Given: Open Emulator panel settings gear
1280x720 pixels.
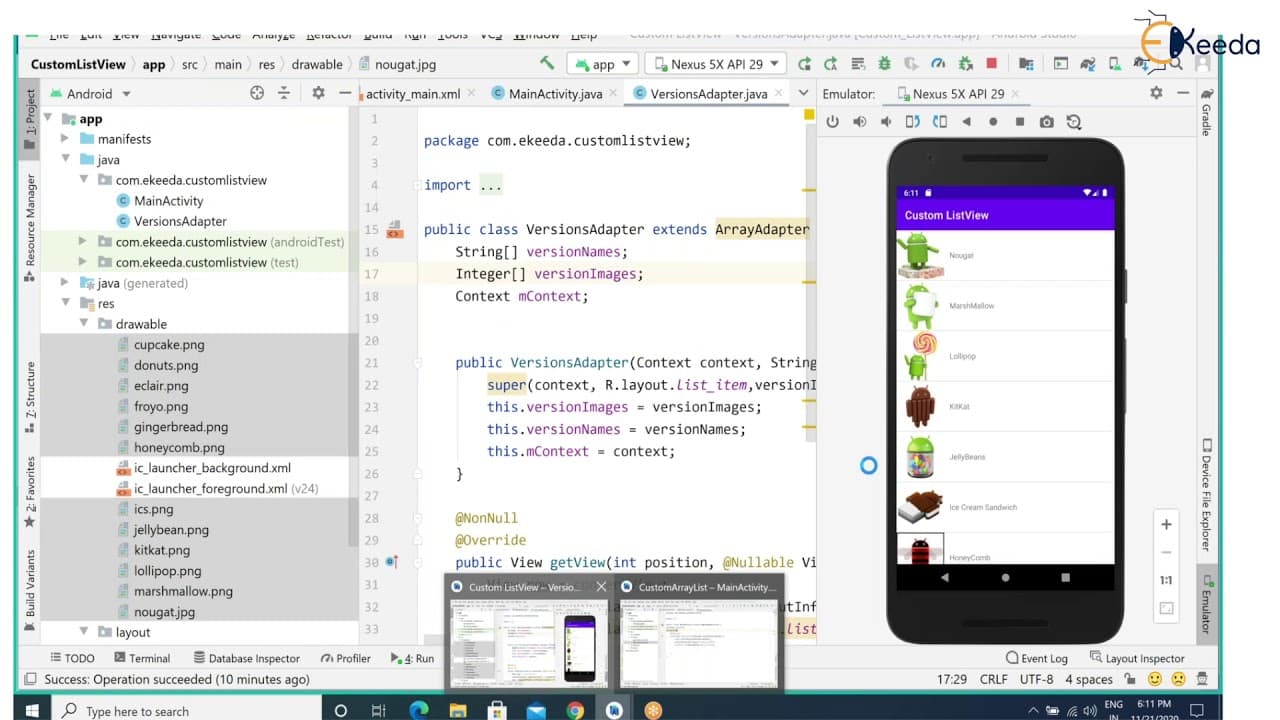Looking at the screenshot, I should [1156, 93].
